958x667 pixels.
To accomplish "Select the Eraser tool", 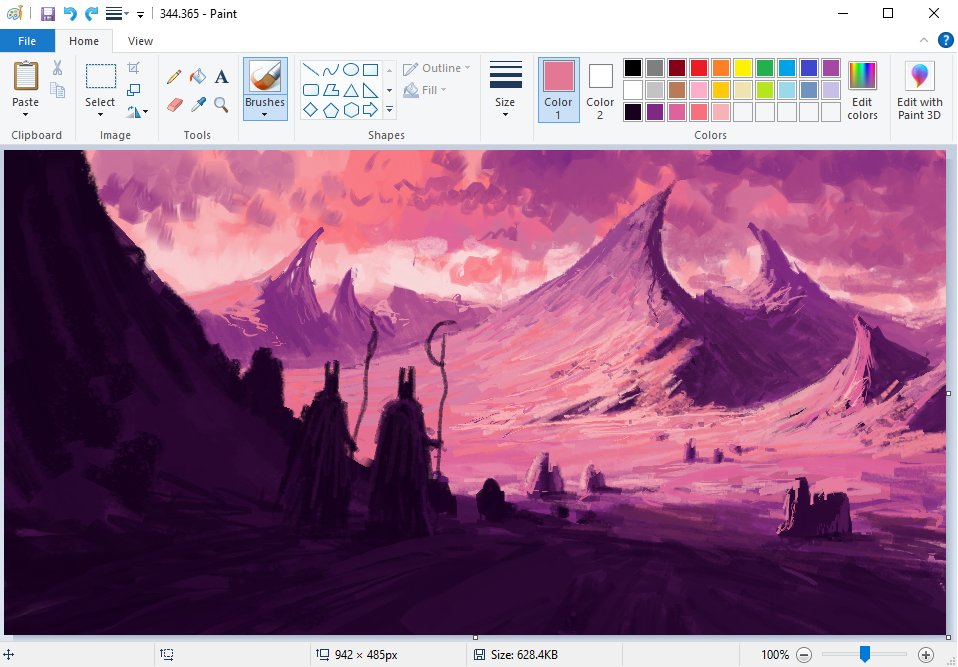I will click(174, 104).
